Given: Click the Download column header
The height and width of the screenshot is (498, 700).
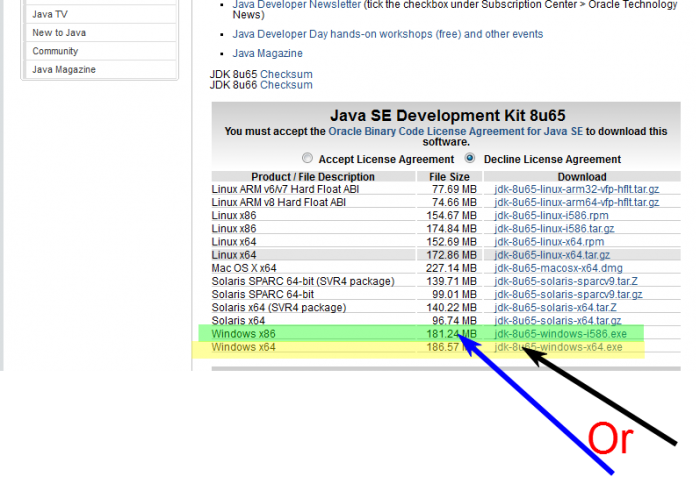Looking at the screenshot, I should coord(582,177).
